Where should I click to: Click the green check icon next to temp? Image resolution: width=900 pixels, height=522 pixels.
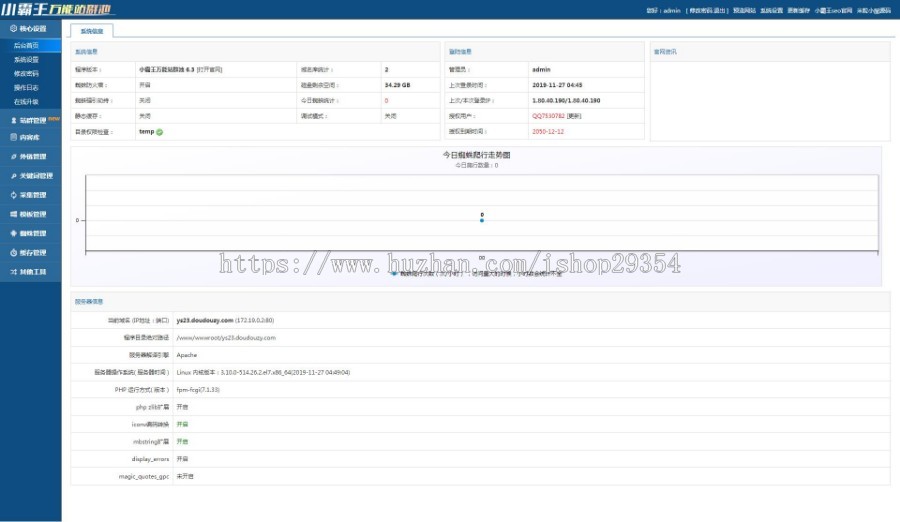coord(160,131)
